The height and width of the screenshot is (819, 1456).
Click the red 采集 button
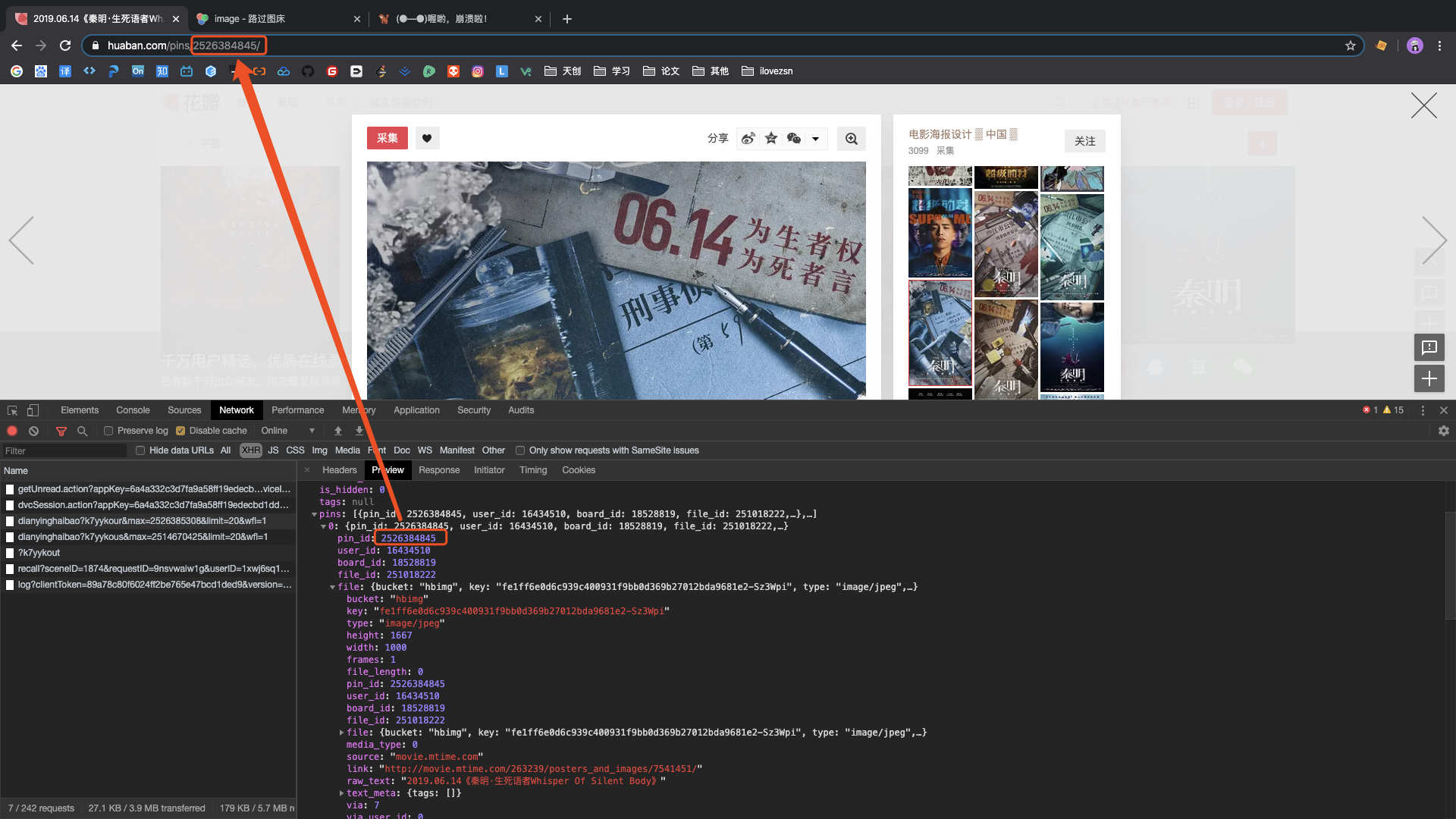[x=387, y=138]
